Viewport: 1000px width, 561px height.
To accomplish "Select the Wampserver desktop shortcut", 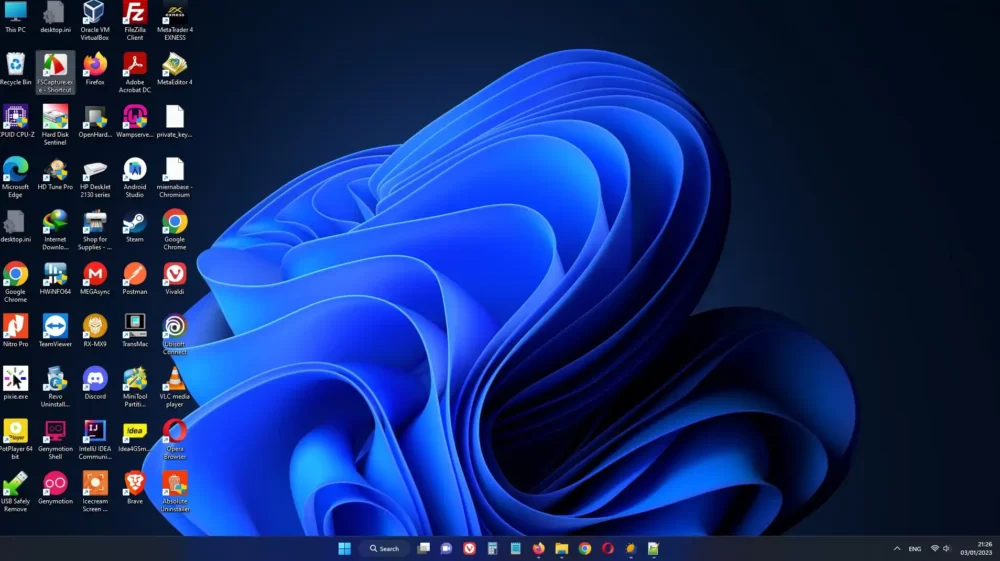I will point(135,122).
